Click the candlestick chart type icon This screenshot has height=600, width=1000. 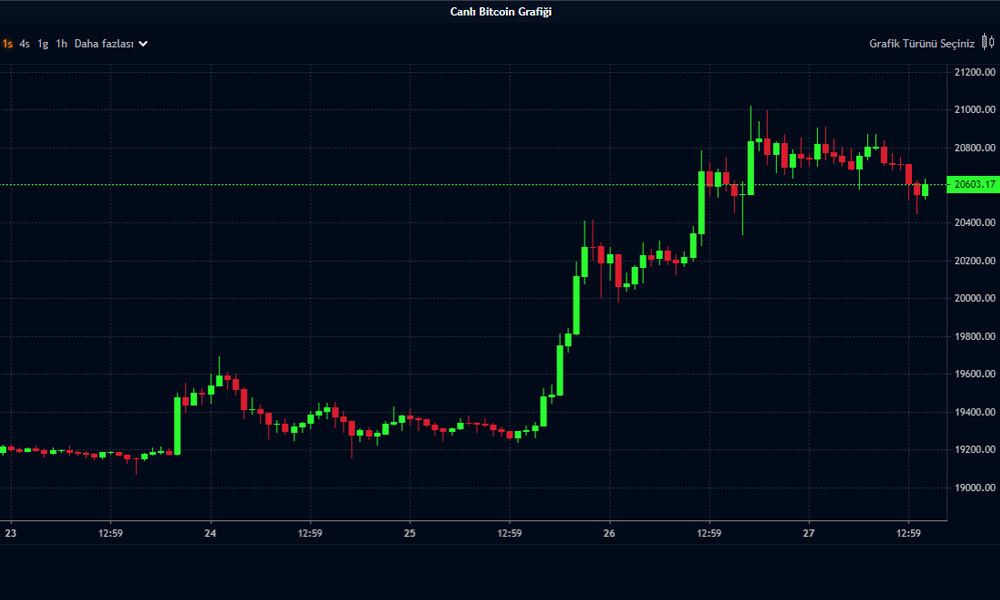[x=988, y=44]
